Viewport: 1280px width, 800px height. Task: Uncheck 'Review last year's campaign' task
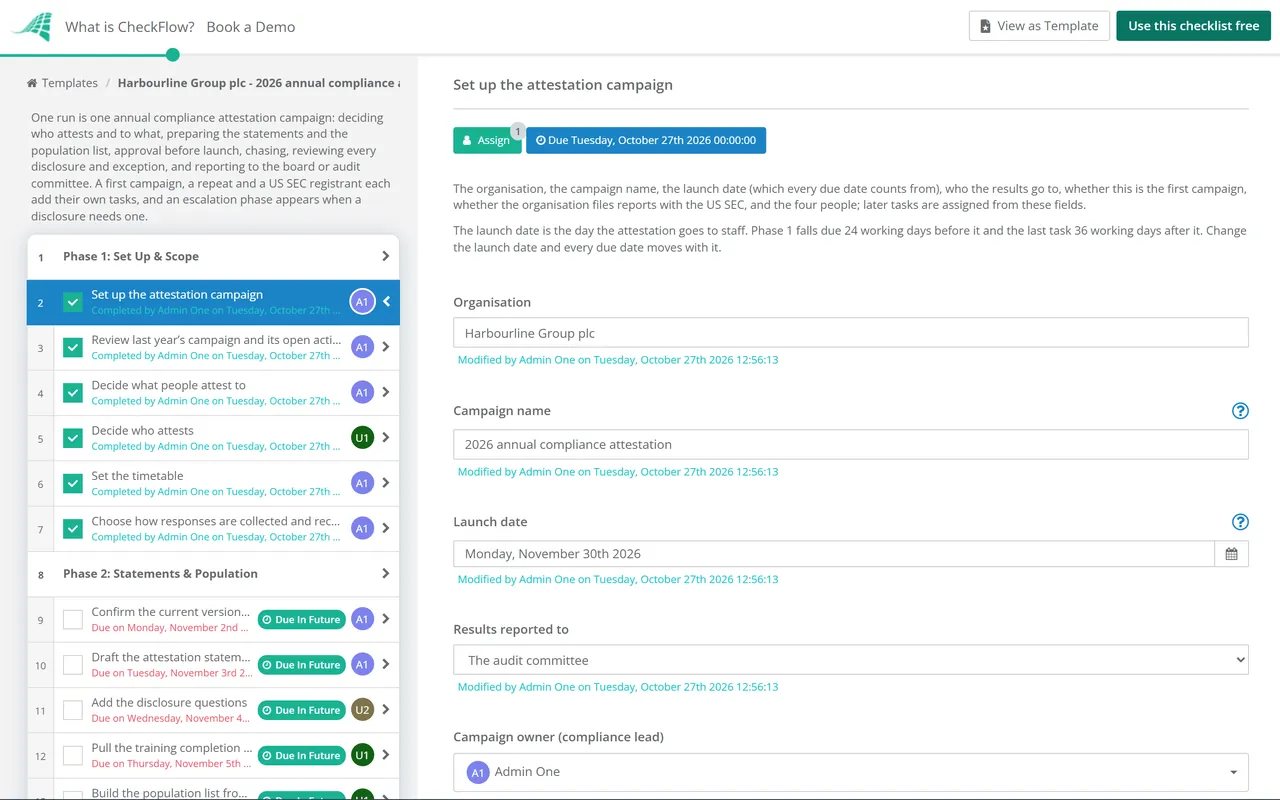73,347
